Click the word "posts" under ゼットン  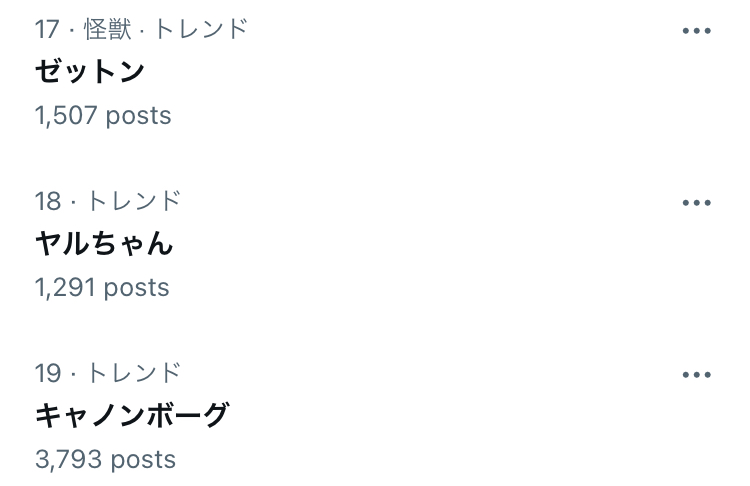139,116
